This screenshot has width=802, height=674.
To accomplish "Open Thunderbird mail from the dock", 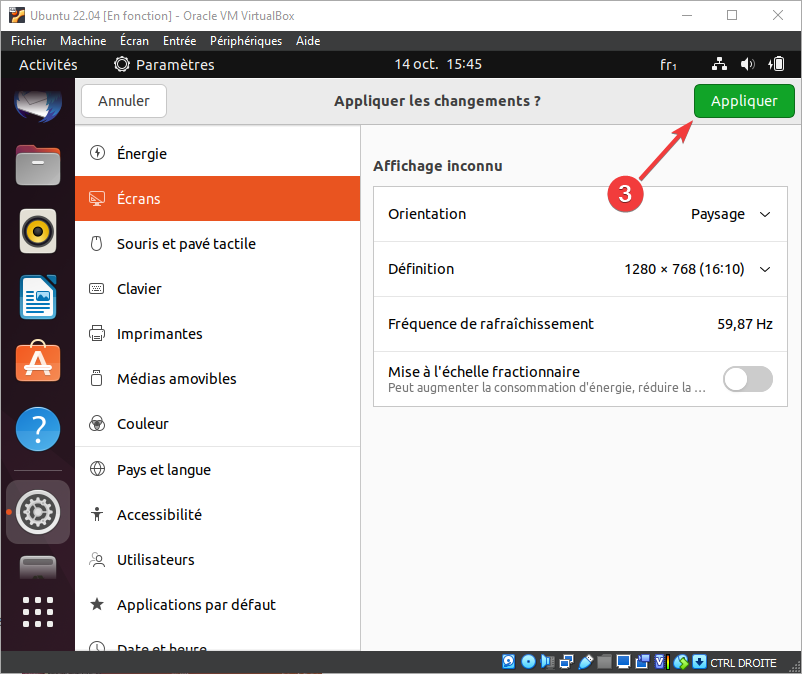I will 38,104.
